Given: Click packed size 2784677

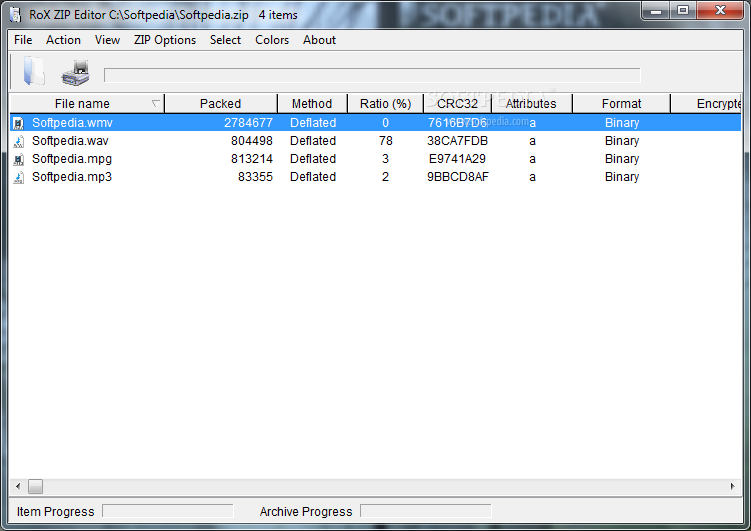Looking at the screenshot, I should coord(248,123).
